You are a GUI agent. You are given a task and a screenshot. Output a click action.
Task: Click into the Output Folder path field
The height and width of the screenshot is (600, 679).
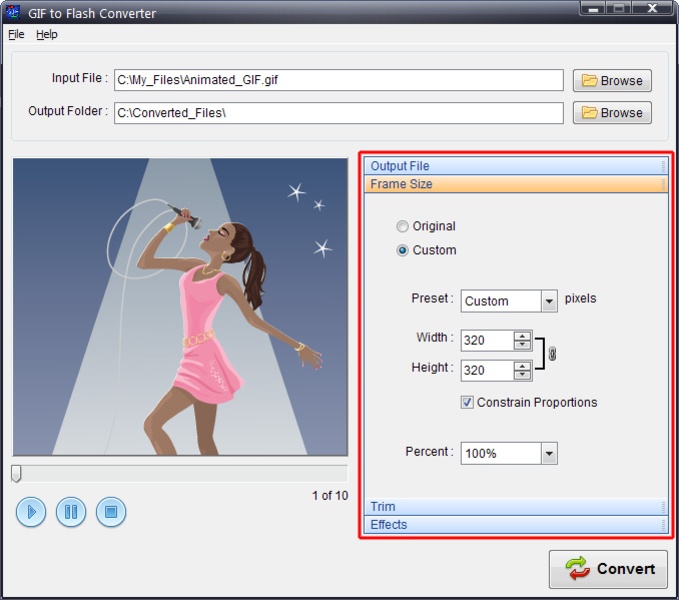click(339, 113)
